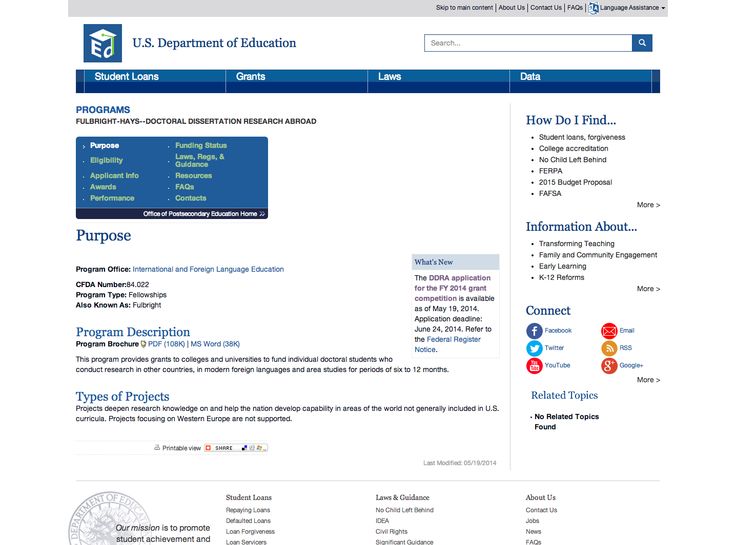This screenshot has width=736, height=545.
Task: Open the FAFSA link
Action: pos(550,193)
